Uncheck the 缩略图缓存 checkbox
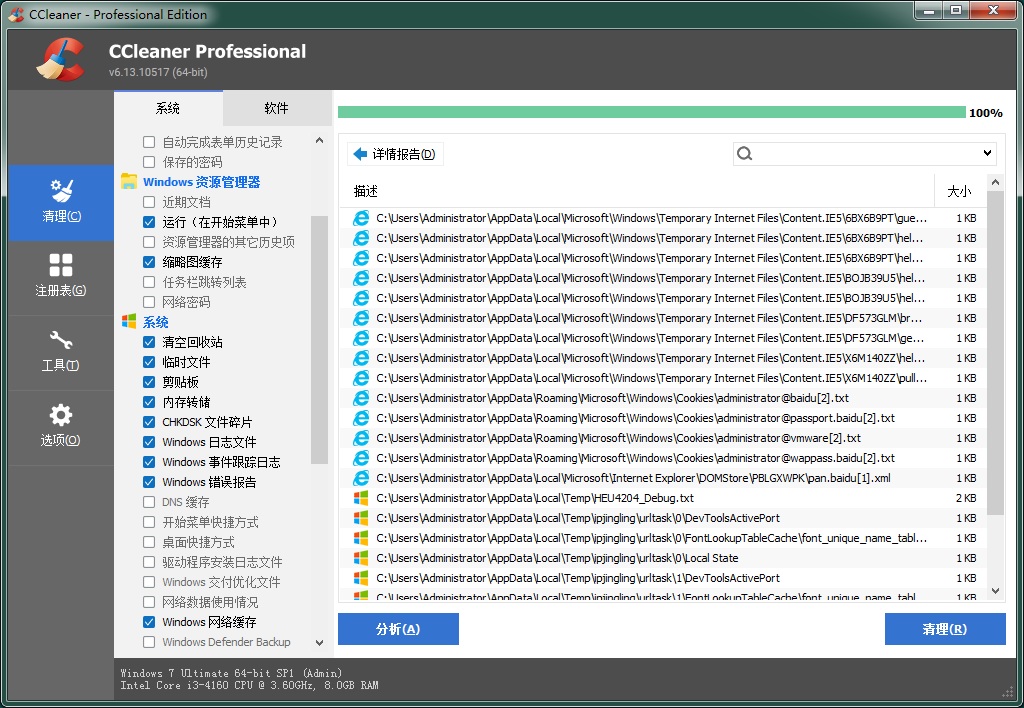The height and width of the screenshot is (708, 1024). tap(149, 262)
